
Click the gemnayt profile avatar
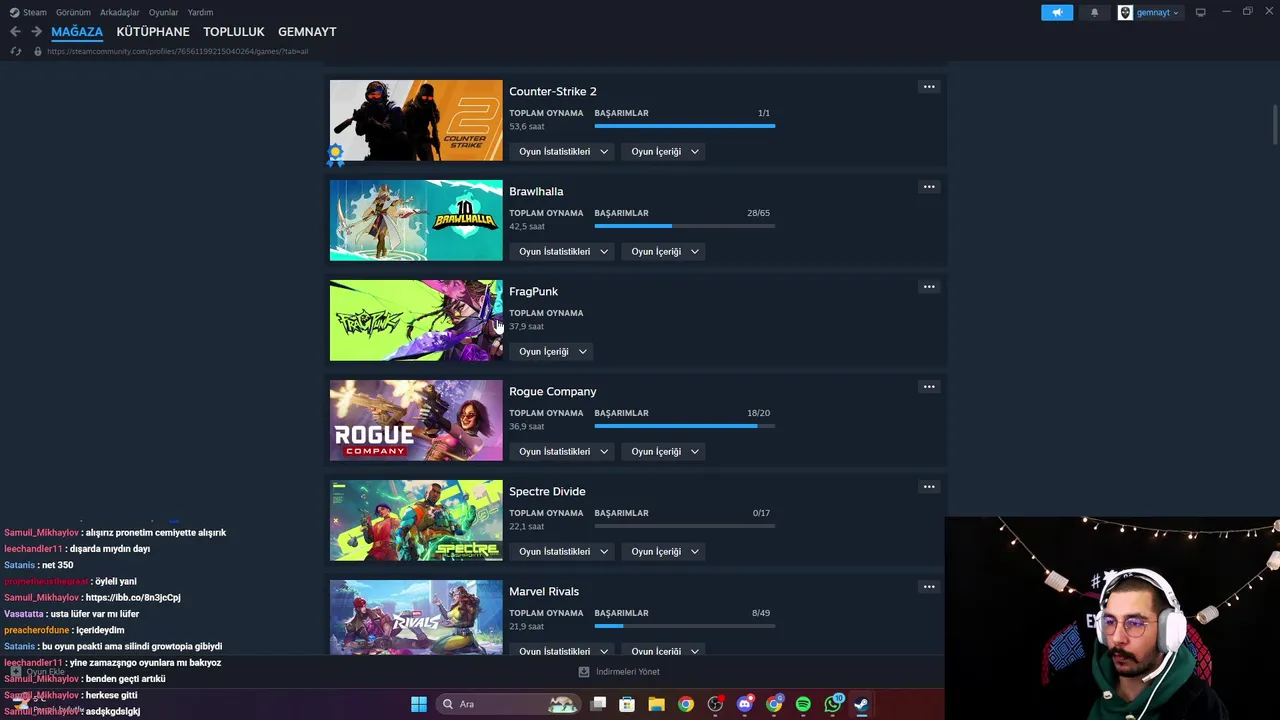(1125, 12)
